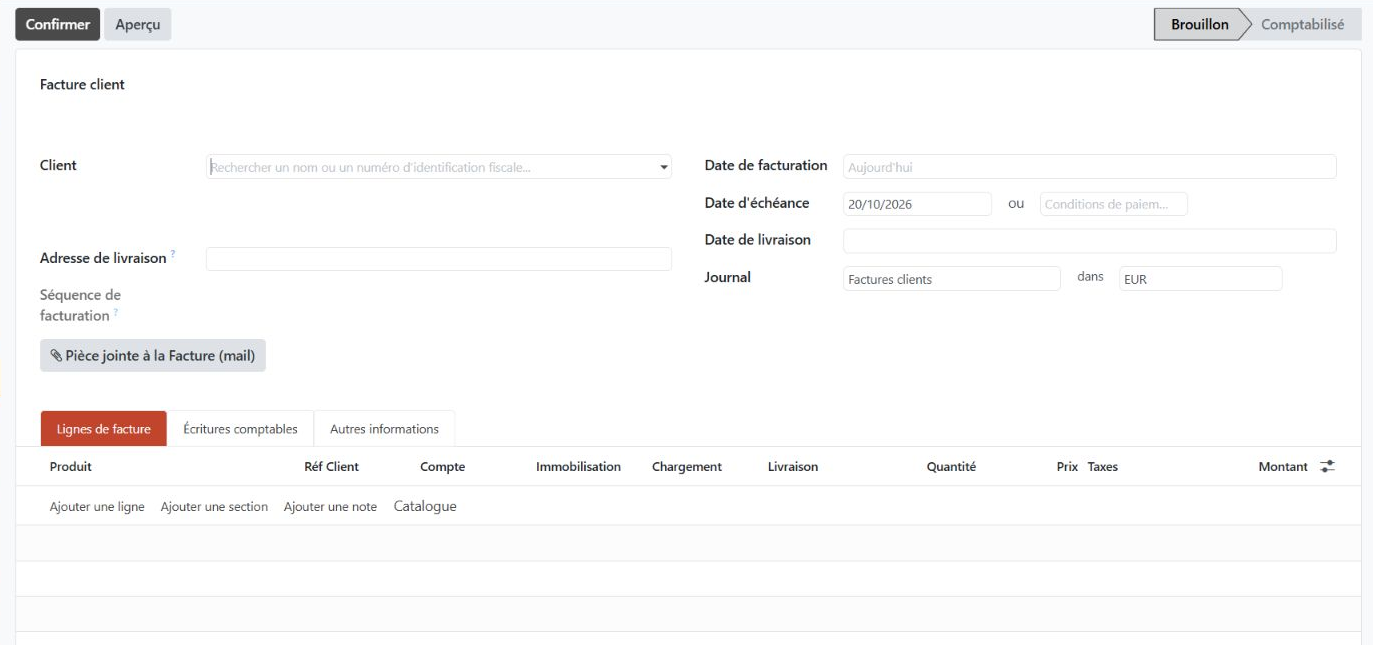Viewport: 1373px width, 645px height.
Task: Click the Taxes column header
Action: [x=1103, y=467]
